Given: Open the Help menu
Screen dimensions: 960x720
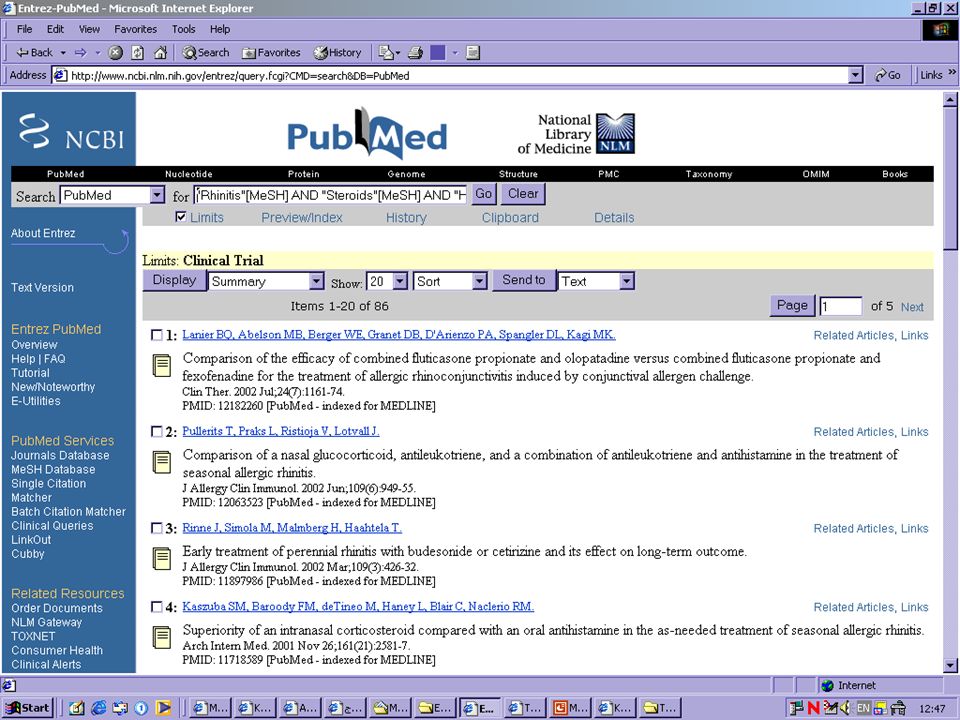Looking at the screenshot, I should (220, 29).
